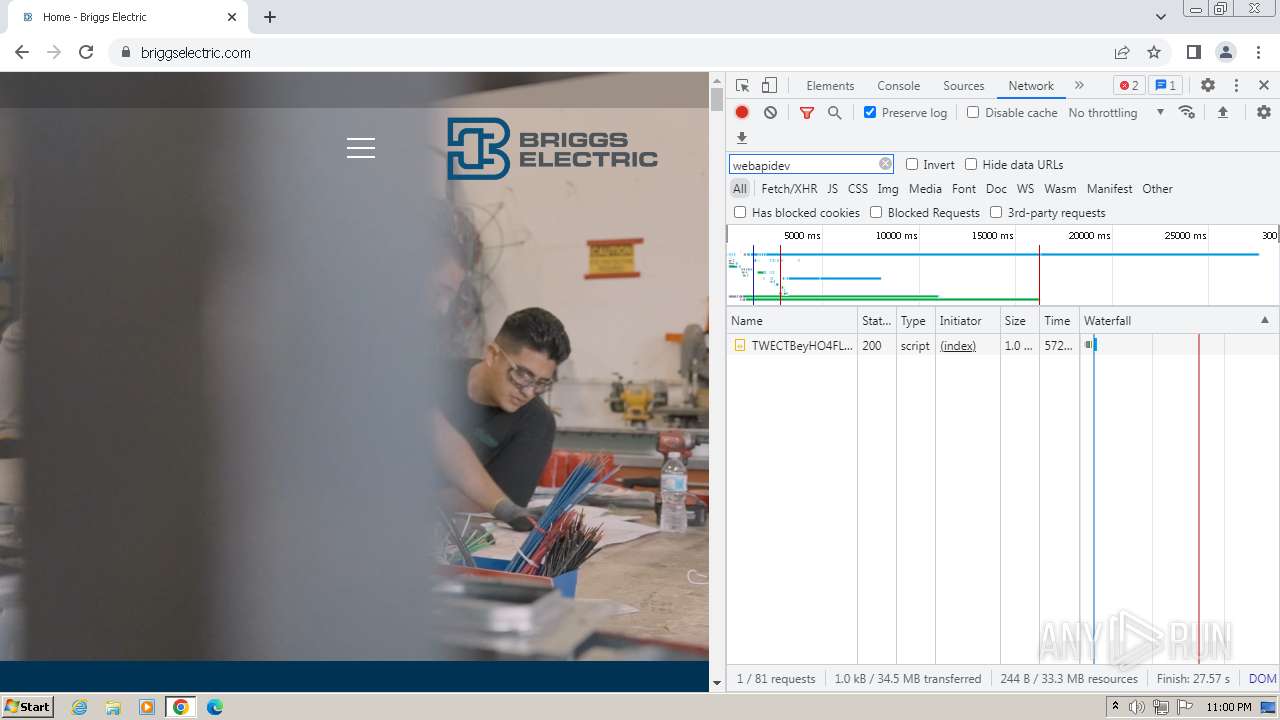1280x720 pixels.
Task: Stop recording network log red button
Action: pos(742,113)
